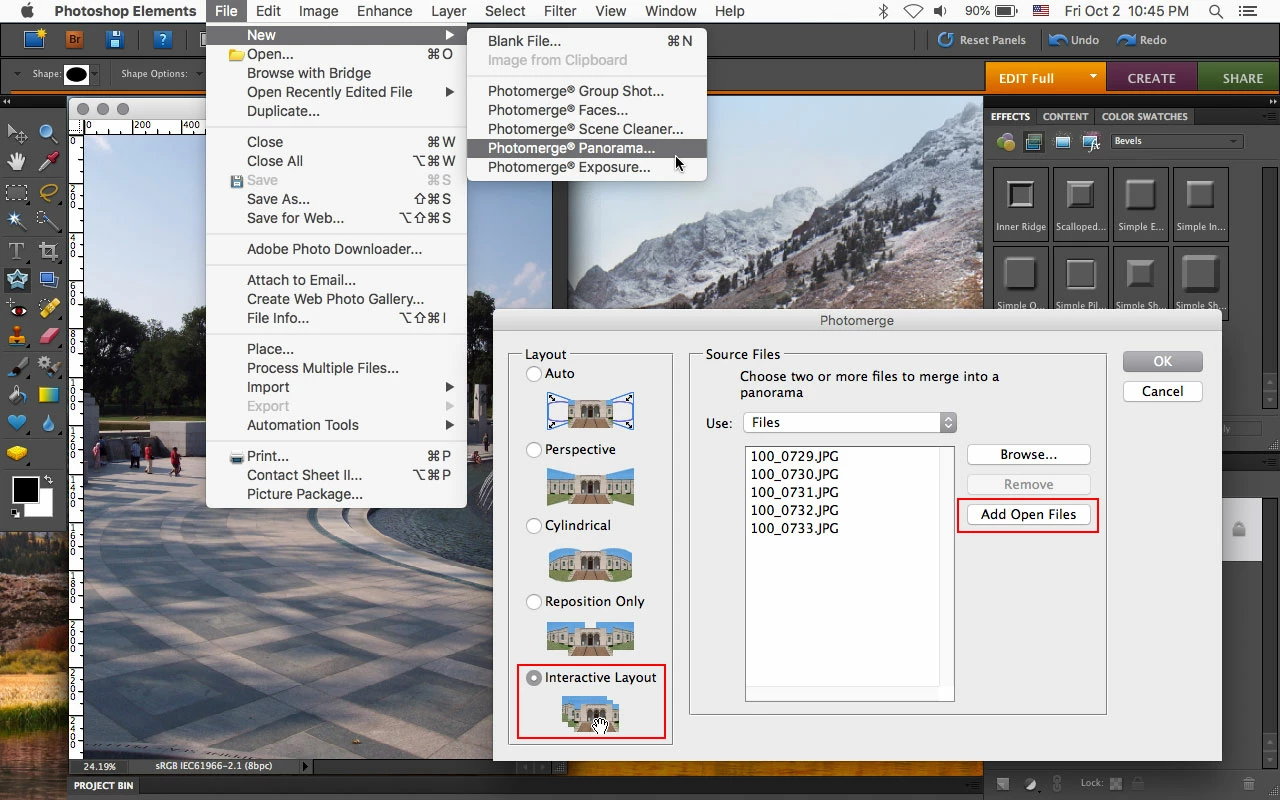The height and width of the screenshot is (800, 1280).
Task: Switch to the COLOR SWATCHES tab
Action: tap(1145, 116)
